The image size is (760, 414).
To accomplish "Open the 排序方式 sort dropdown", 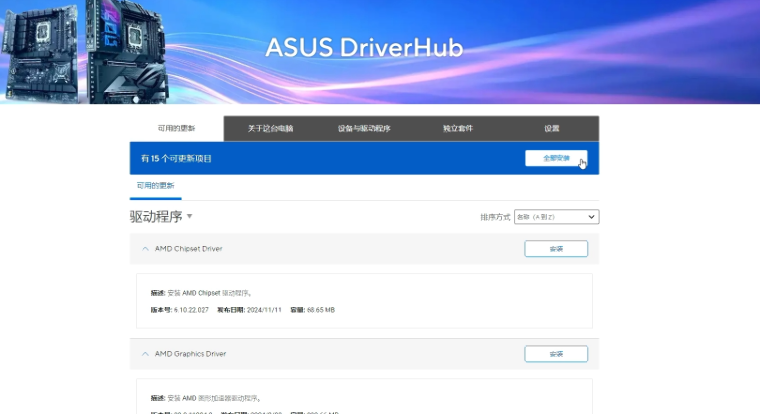I will (556, 217).
